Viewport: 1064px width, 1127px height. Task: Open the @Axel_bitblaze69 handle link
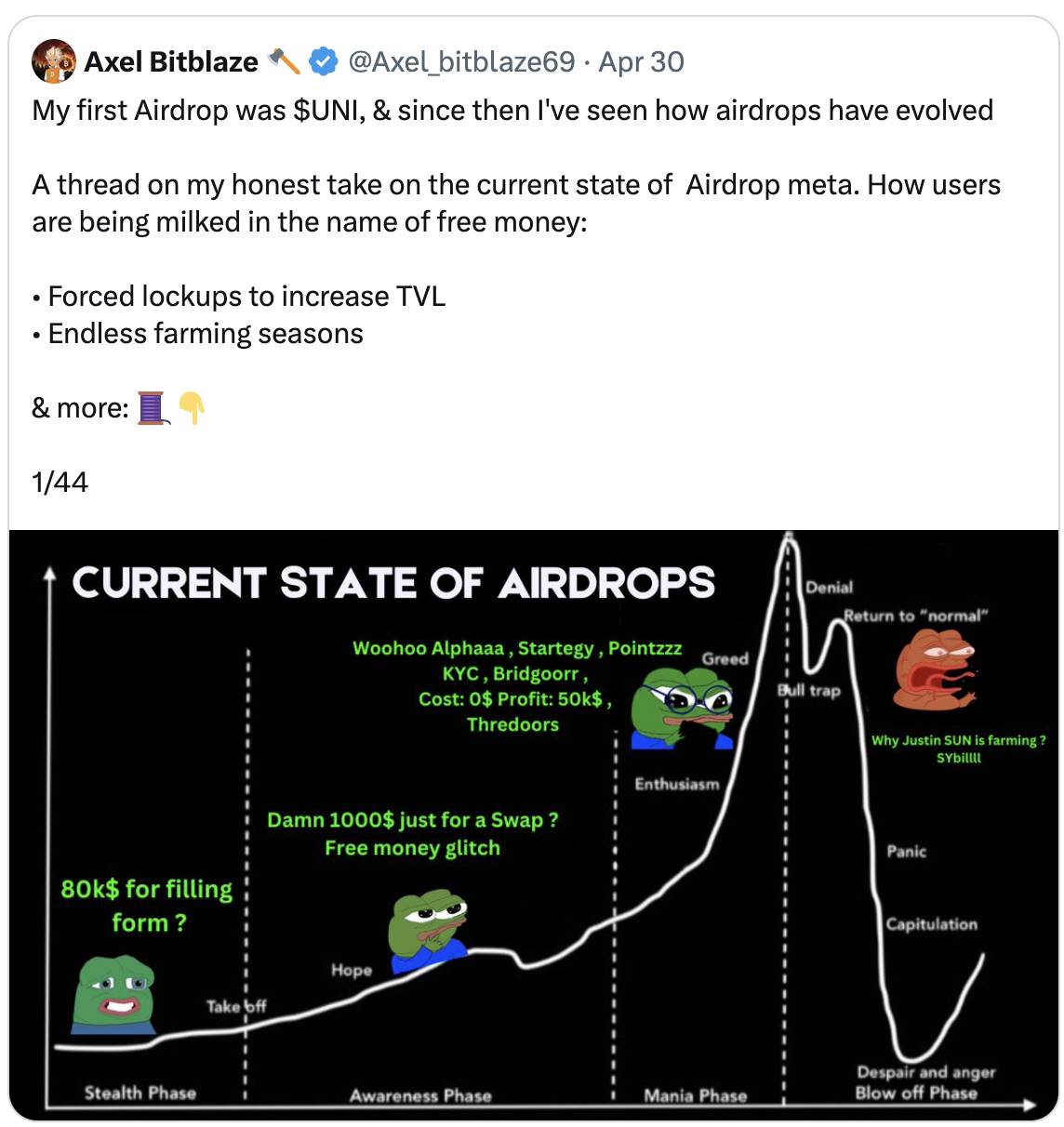(461, 62)
